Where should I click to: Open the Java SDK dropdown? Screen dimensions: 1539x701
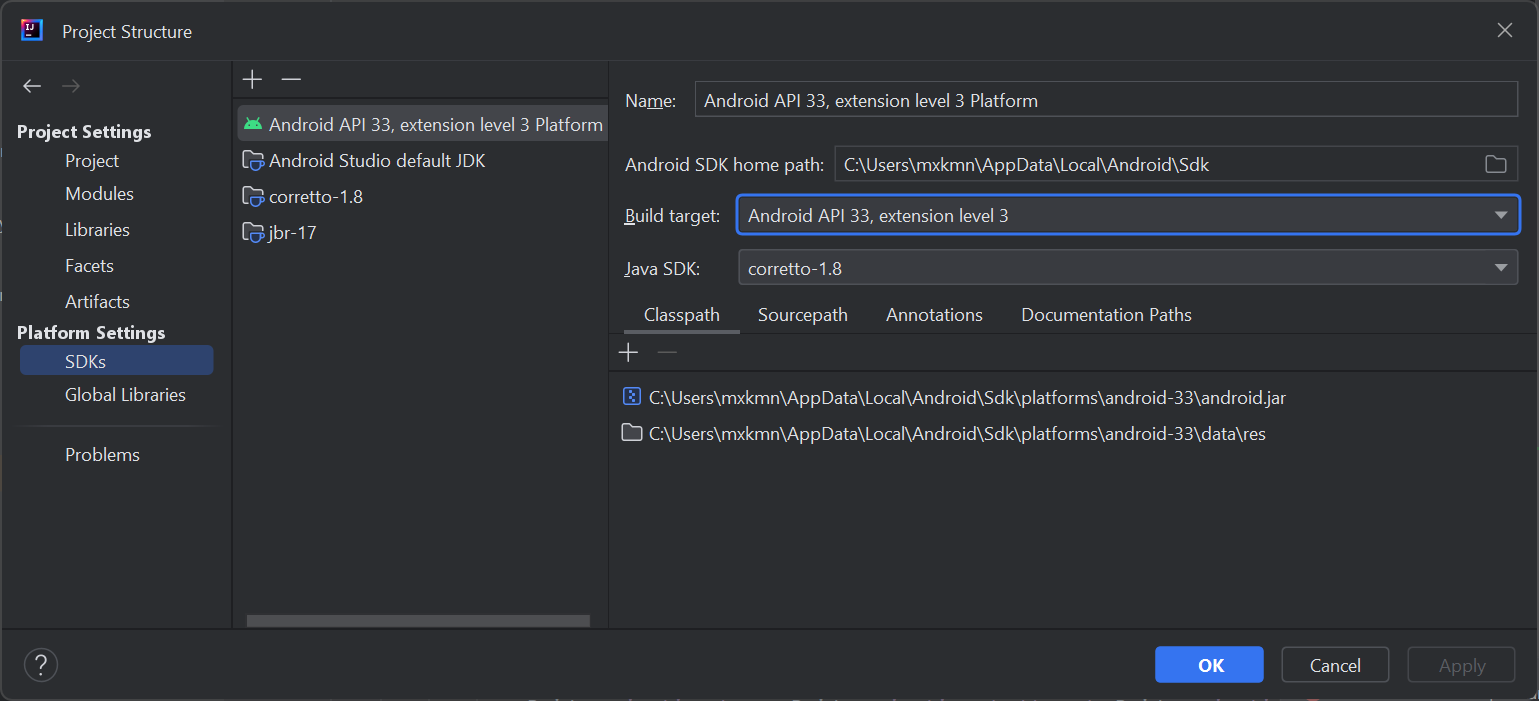[x=1128, y=268]
